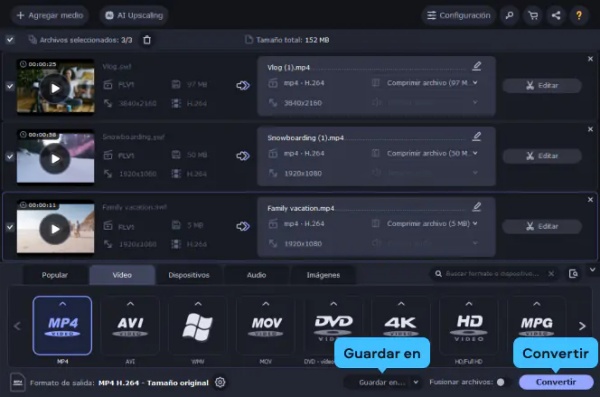The image size is (600, 397).
Task: Clear the format search field with X
Action: [x=551, y=274]
